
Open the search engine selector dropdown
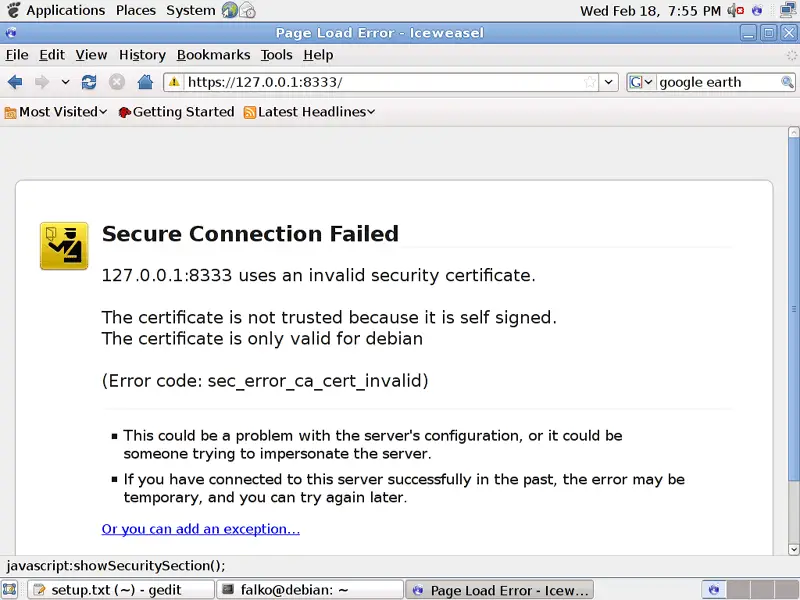click(640, 82)
